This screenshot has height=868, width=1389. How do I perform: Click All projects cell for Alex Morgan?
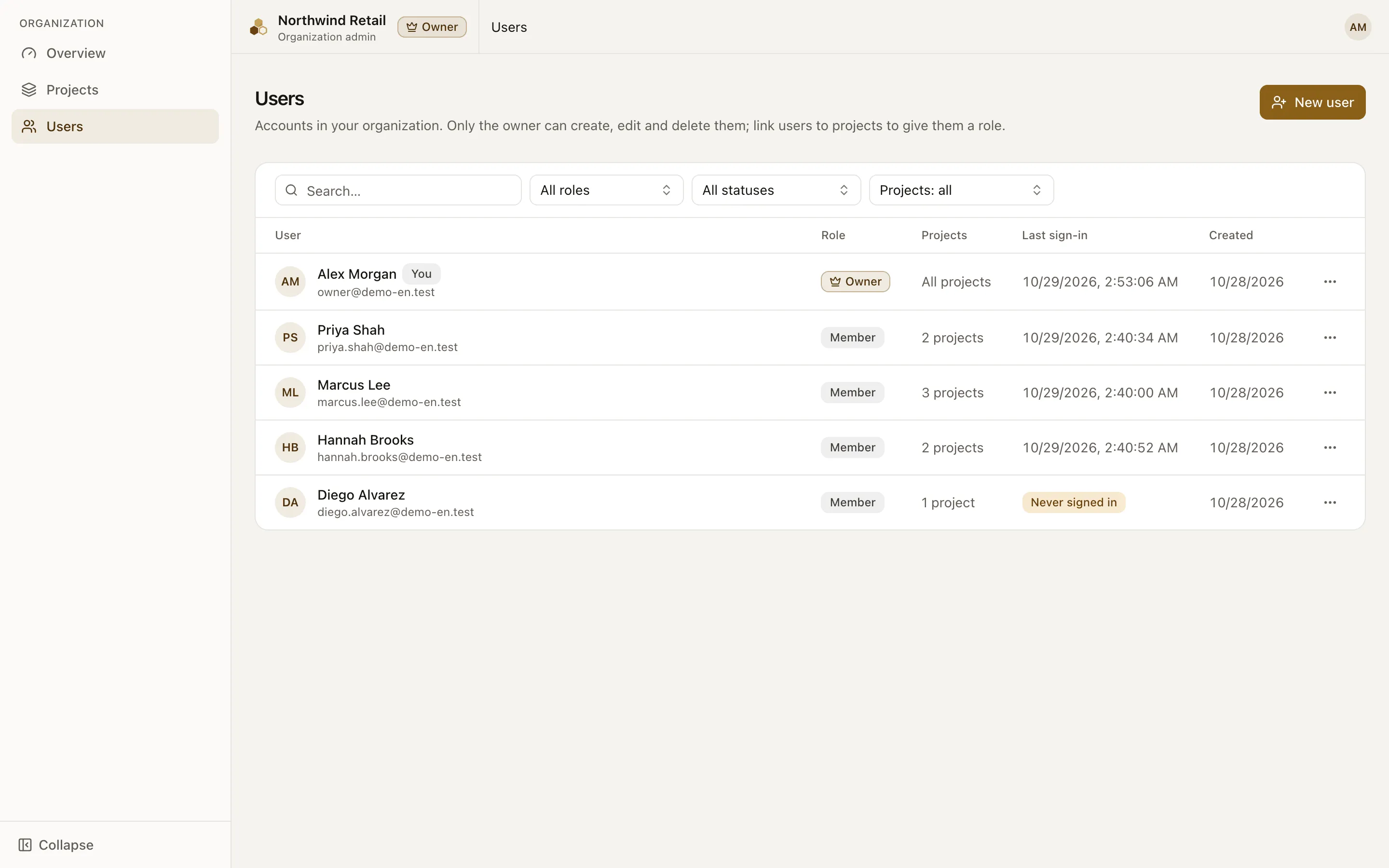pyautogui.click(x=956, y=281)
